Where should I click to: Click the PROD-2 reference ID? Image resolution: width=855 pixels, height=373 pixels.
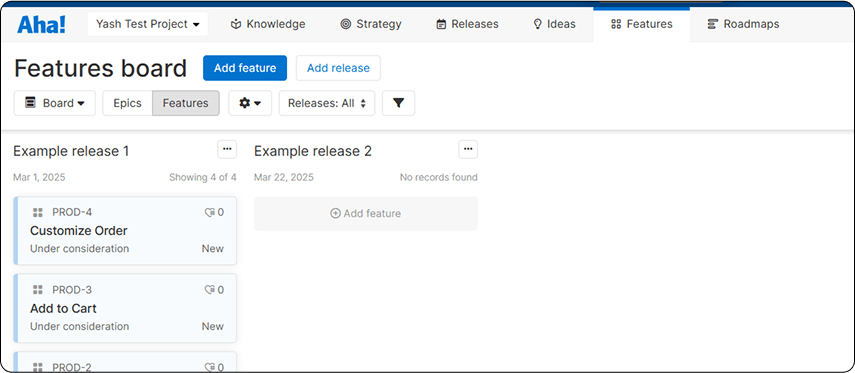[72, 367]
